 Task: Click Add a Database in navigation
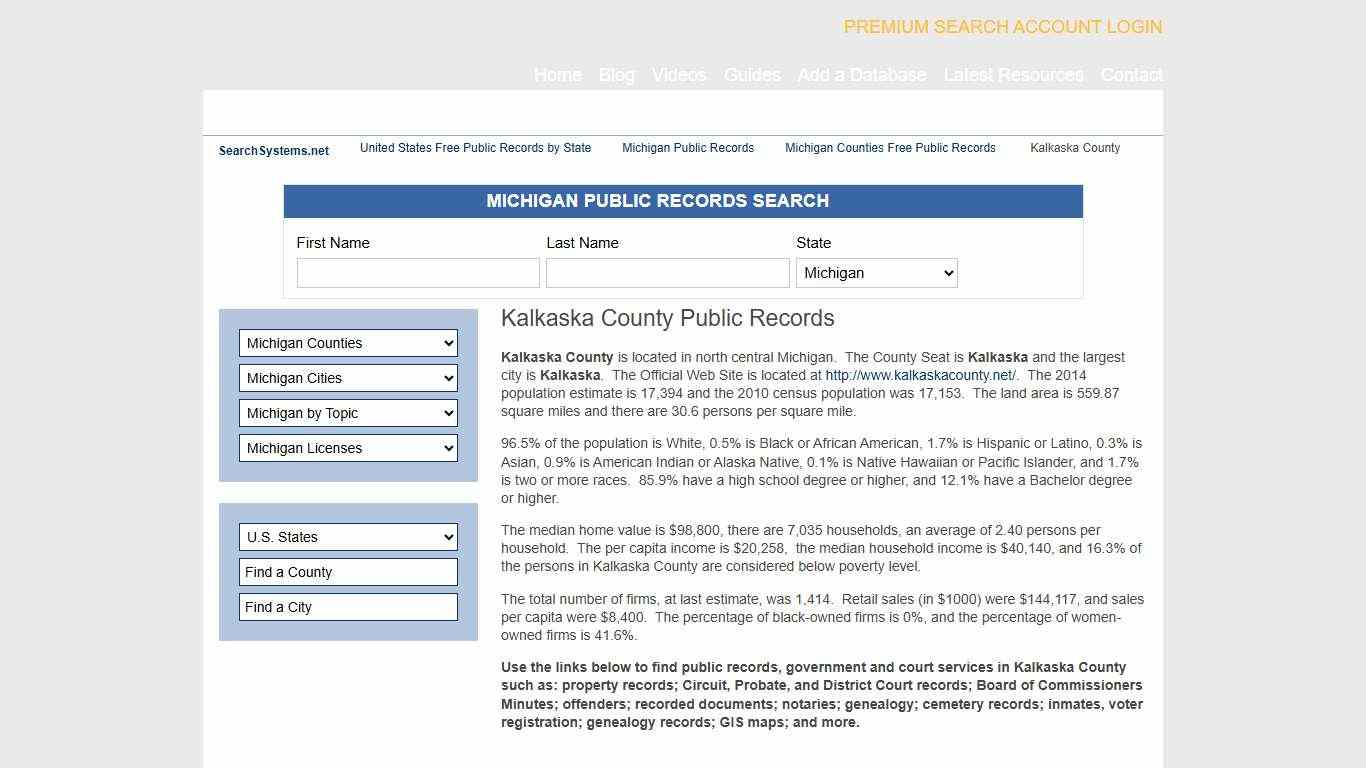862,75
